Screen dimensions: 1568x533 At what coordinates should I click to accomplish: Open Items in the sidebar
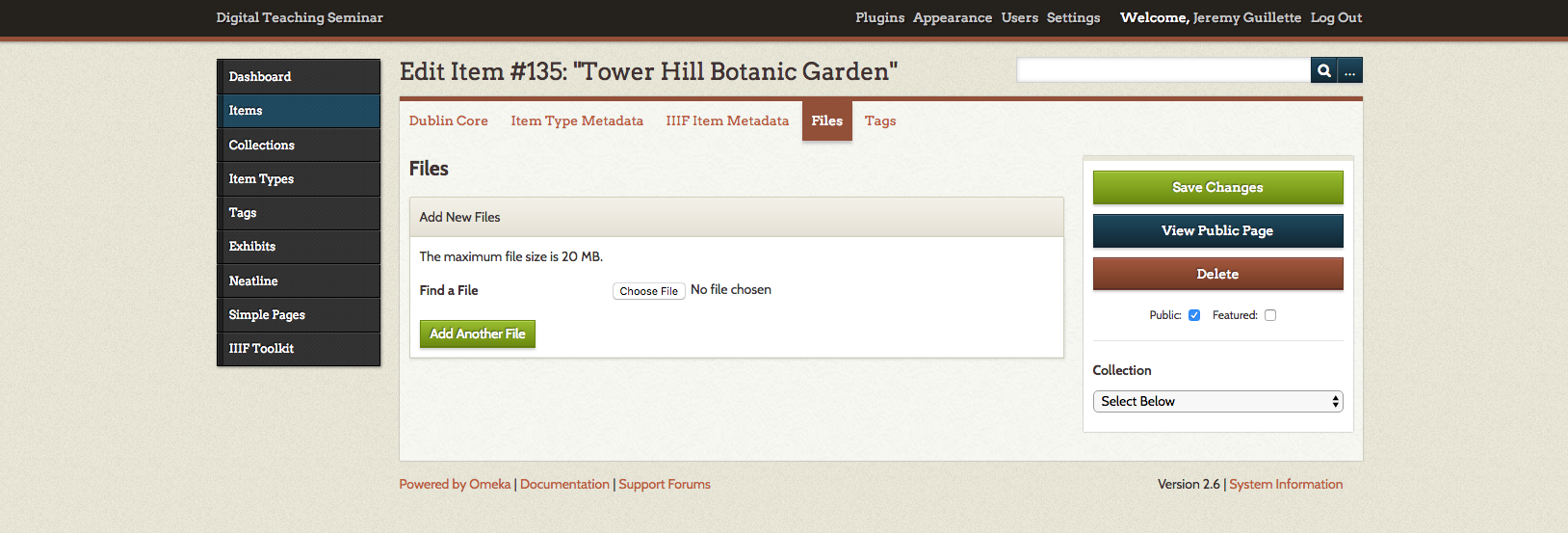299,111
